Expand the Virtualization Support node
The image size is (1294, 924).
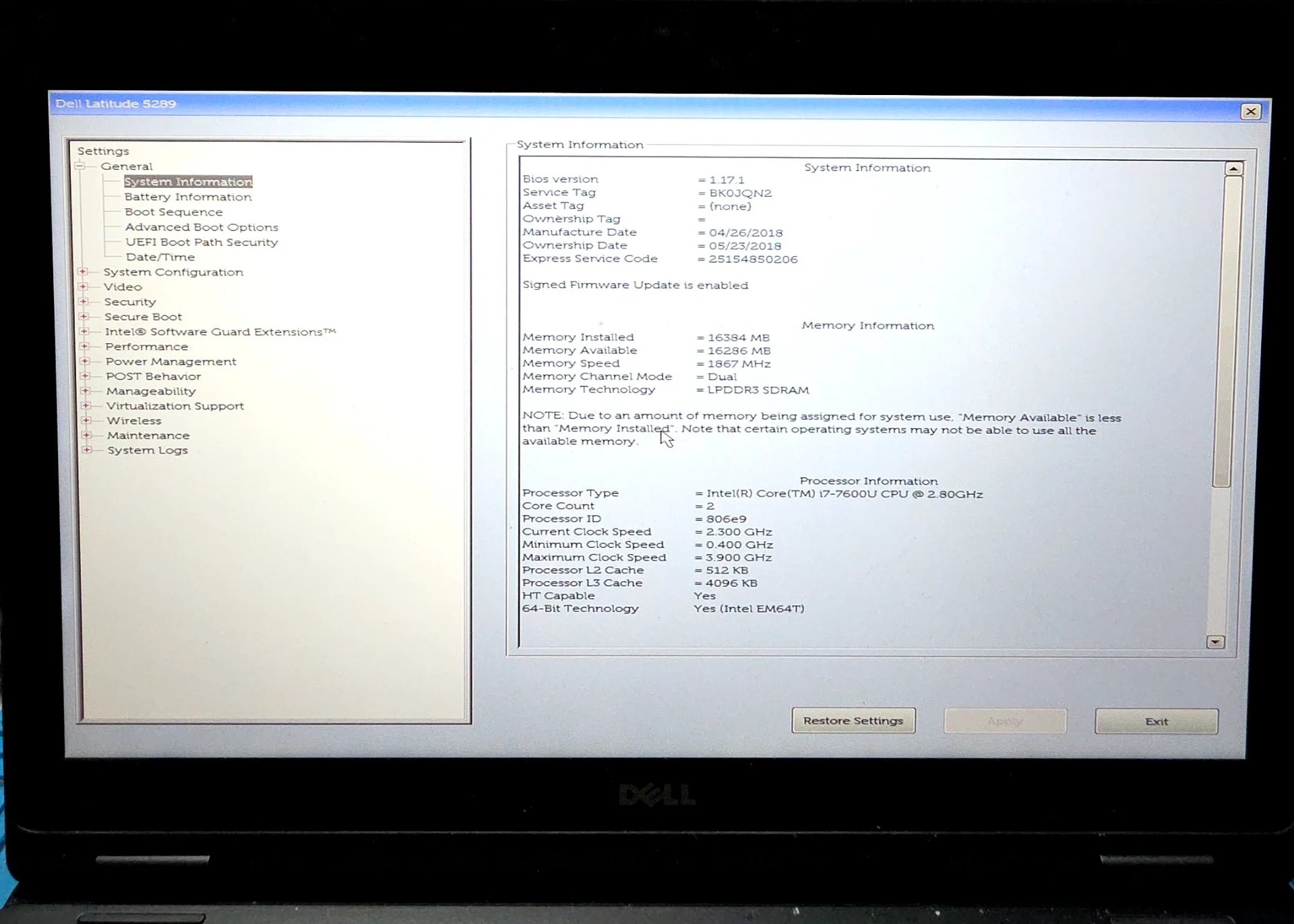[86, 405]
